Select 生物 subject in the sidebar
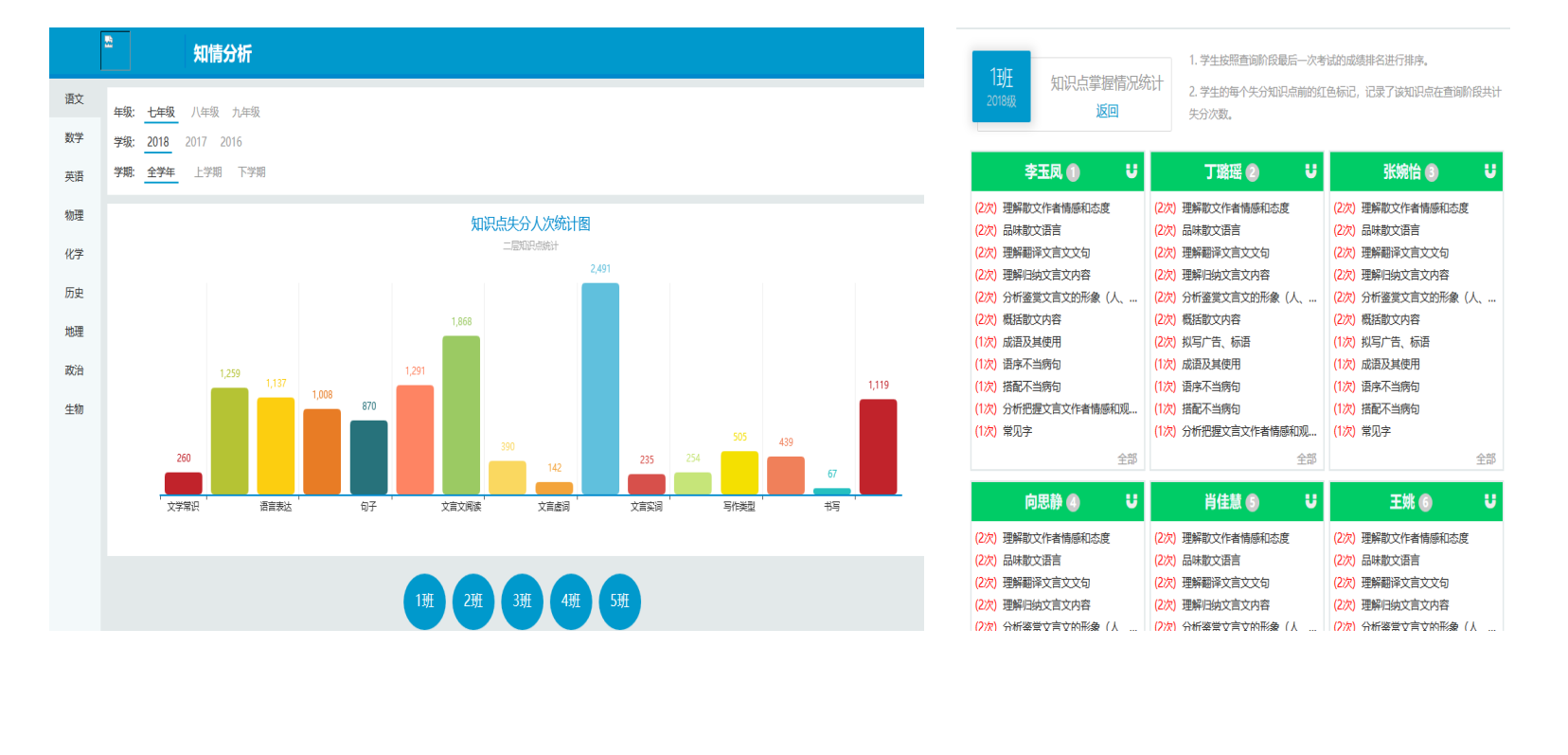 click(x=75, y=409)
